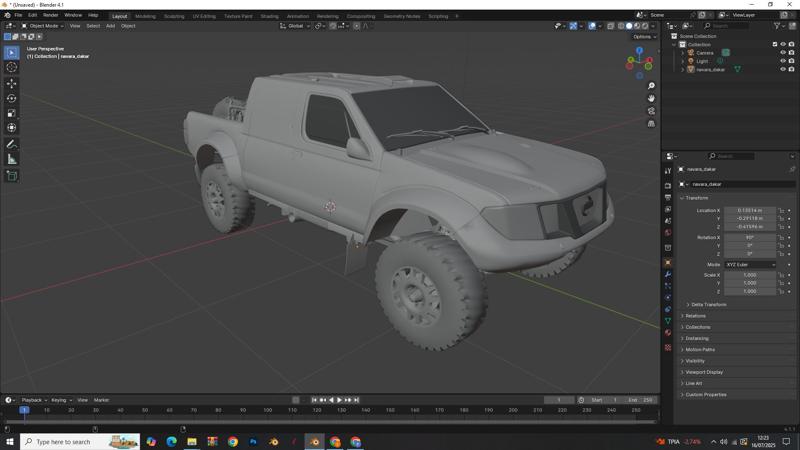Screen dimensions: 800x450
Task: Open the Tool properties tab
Action: click(x=668, y=171)
